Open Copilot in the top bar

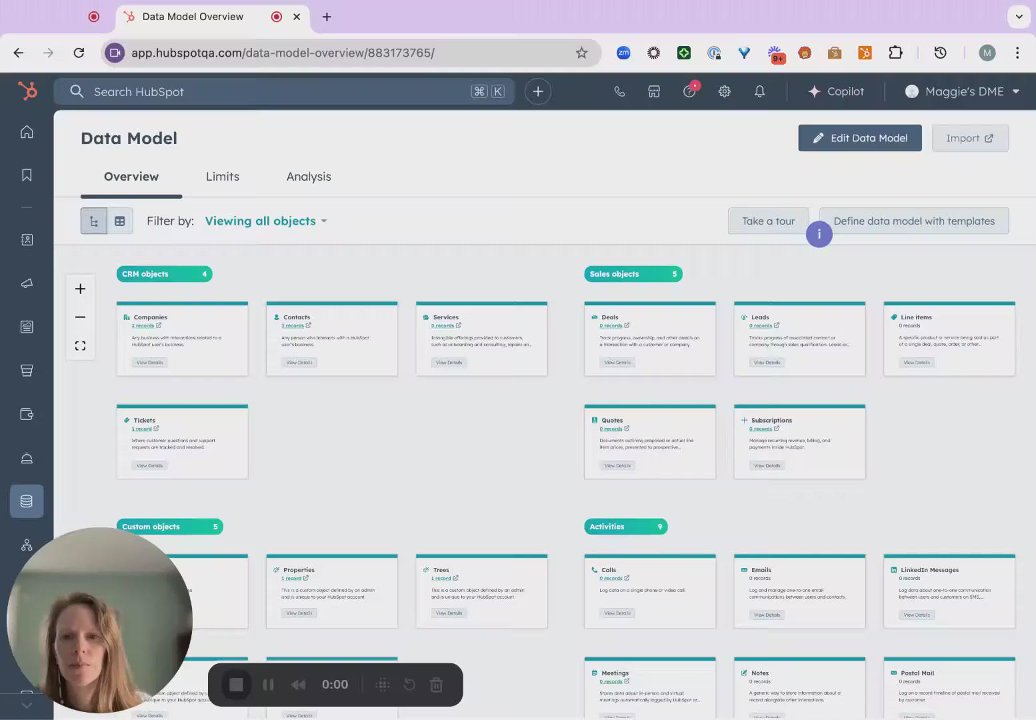[836, 92]
